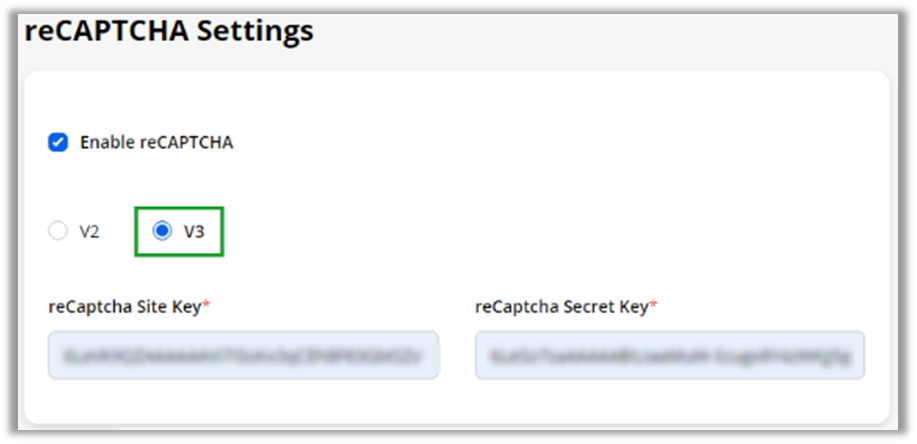
Task: Select the V3 radio button
Action: (162, 232)
